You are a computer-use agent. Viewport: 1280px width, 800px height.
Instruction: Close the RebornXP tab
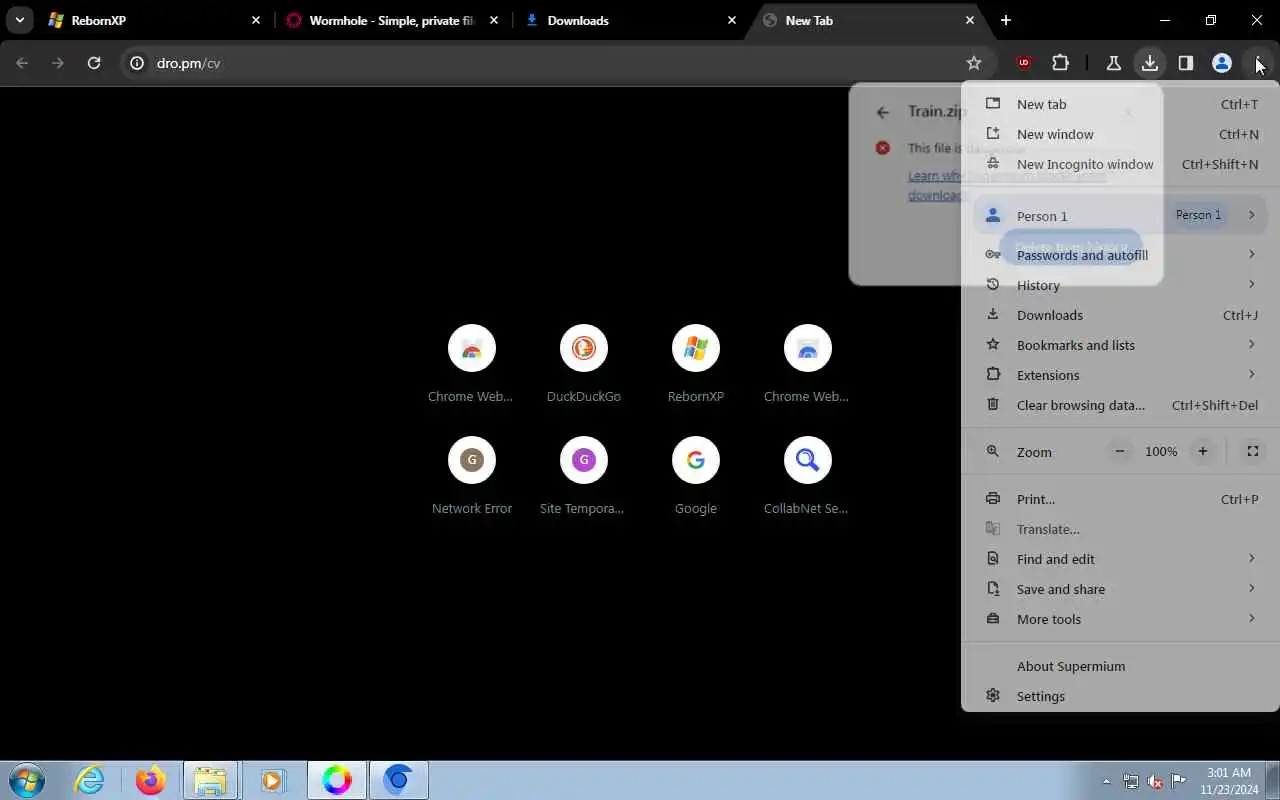[x=256, y=20]
